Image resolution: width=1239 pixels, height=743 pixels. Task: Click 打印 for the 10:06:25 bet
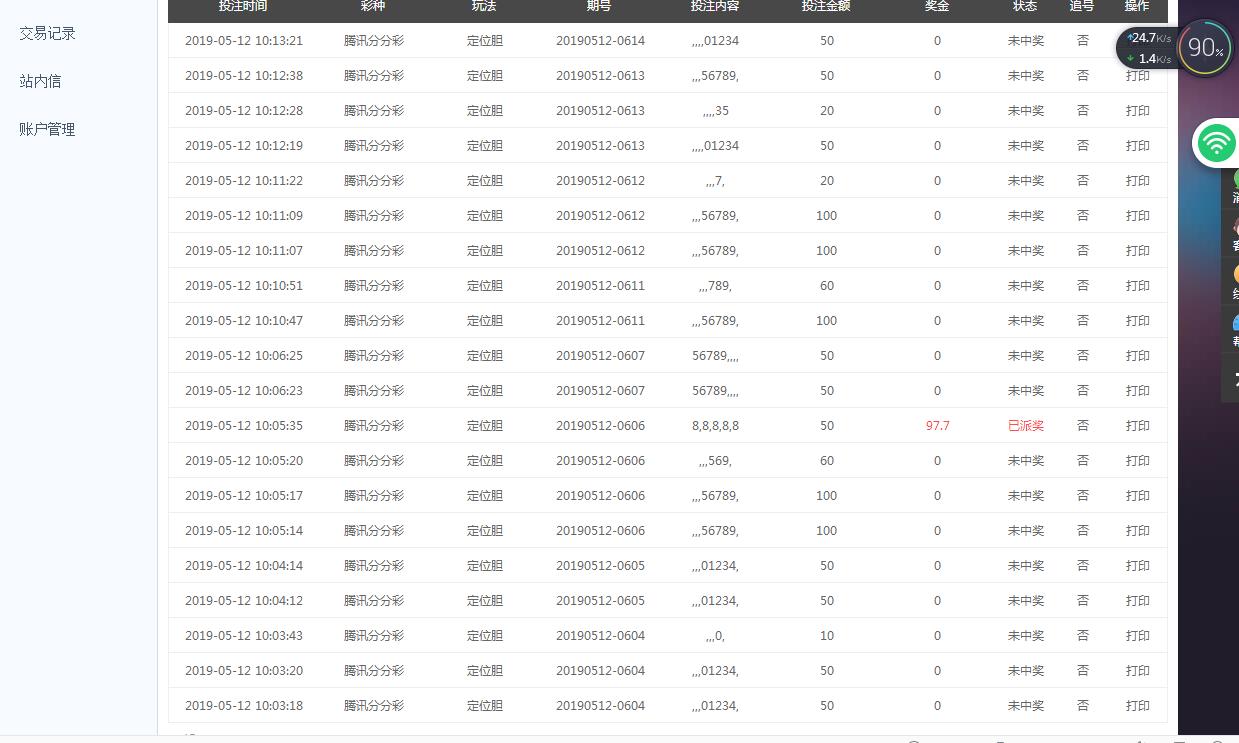click(1138, 356)
